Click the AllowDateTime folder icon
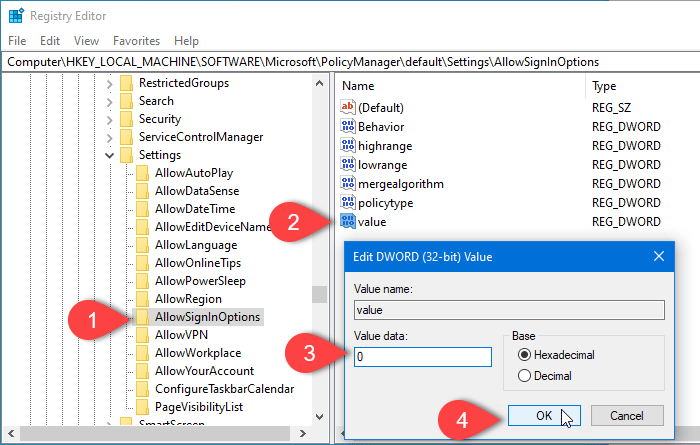 pyautogui.click(x=142, y=209)
